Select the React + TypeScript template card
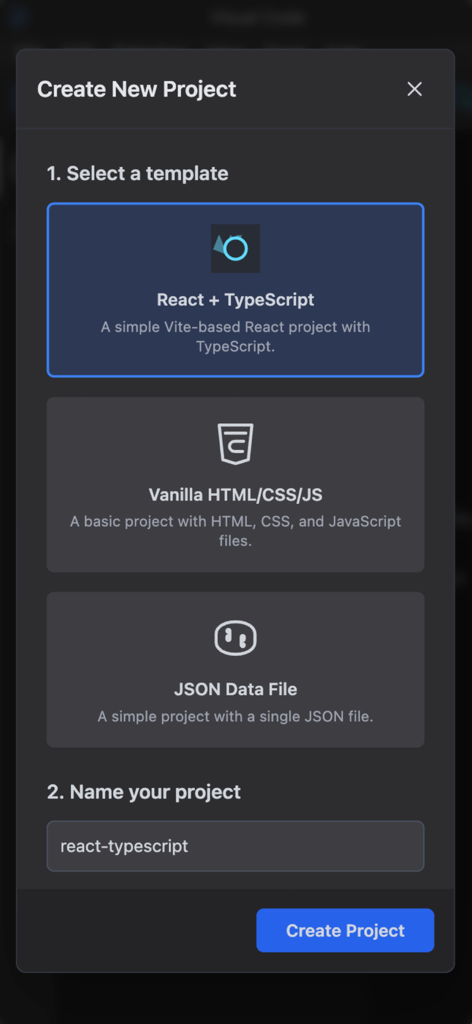472x1024 pixels. click(x=236, y=290)
